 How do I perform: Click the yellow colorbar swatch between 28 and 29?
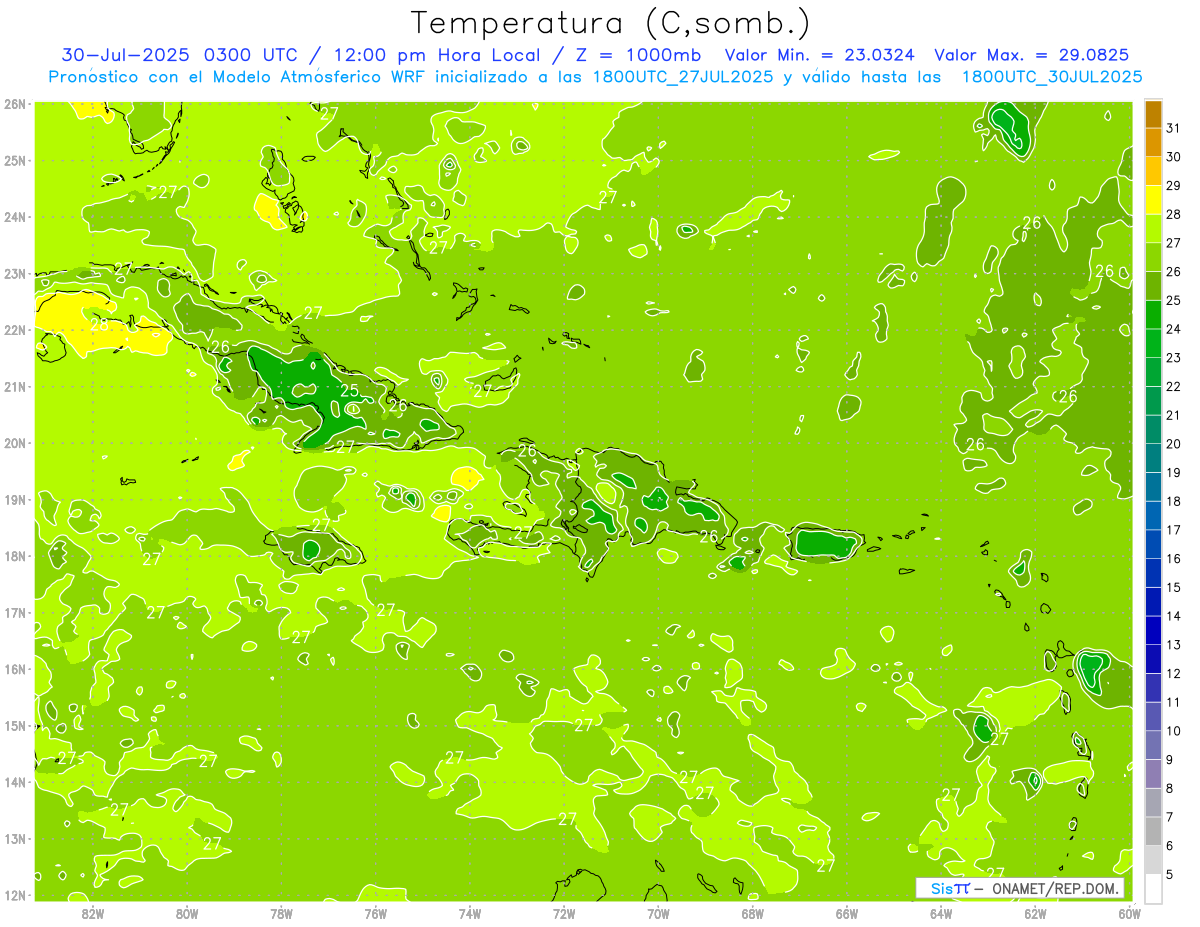coord(1153,199)
